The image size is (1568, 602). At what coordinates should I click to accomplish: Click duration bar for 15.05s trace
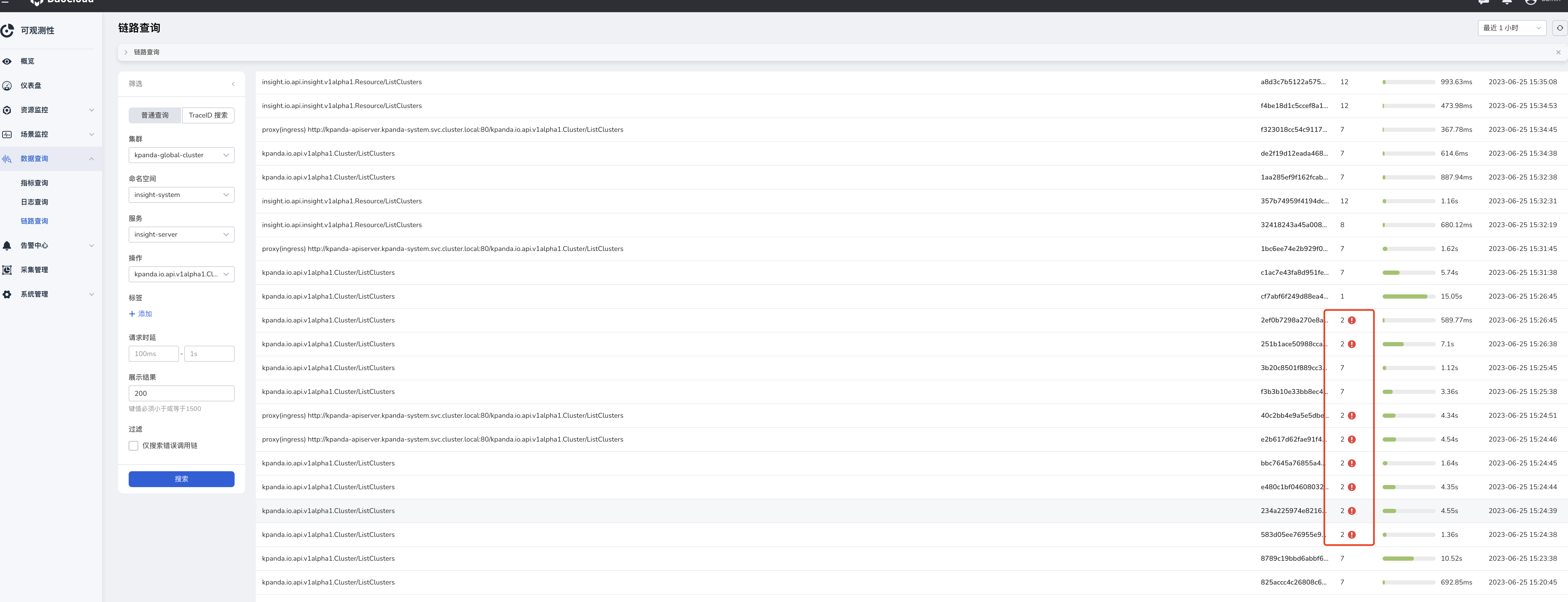[1409, 296]
